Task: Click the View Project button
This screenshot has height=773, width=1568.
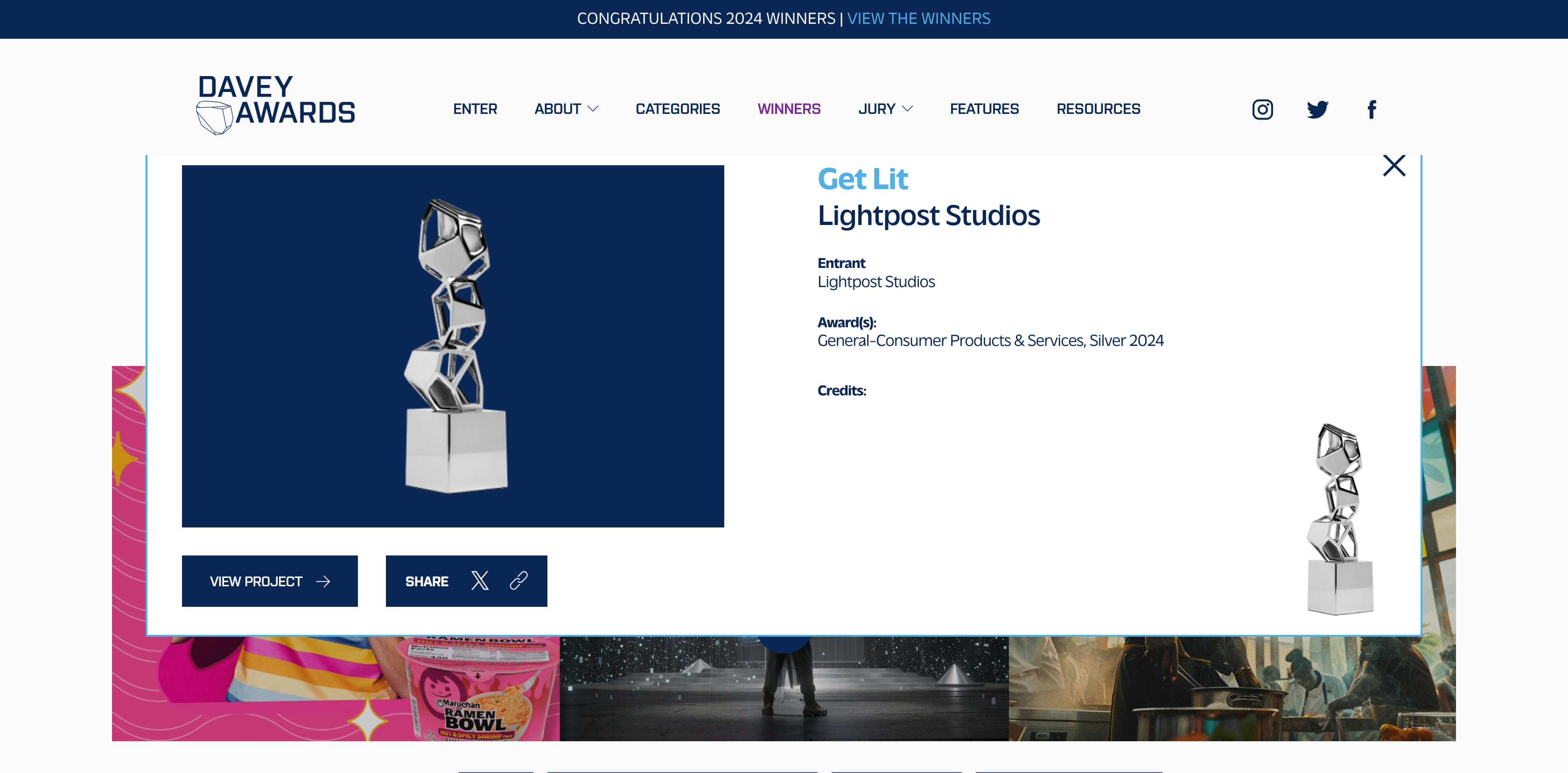Action: 270,581
